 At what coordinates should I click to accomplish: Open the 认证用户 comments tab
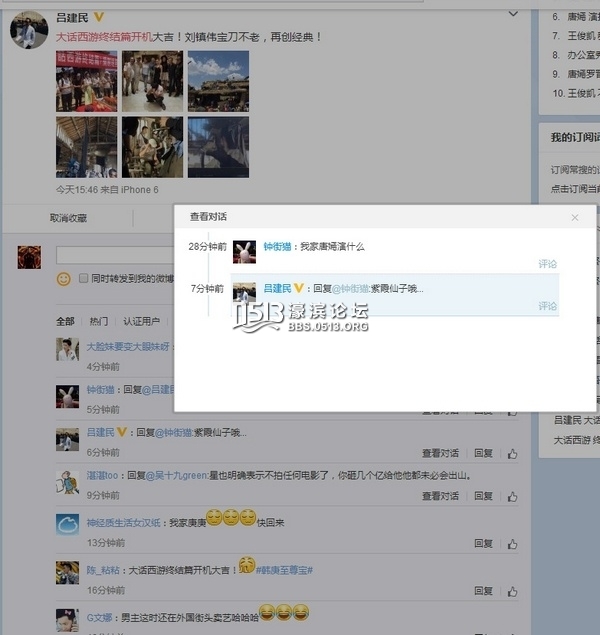[141, 321]
